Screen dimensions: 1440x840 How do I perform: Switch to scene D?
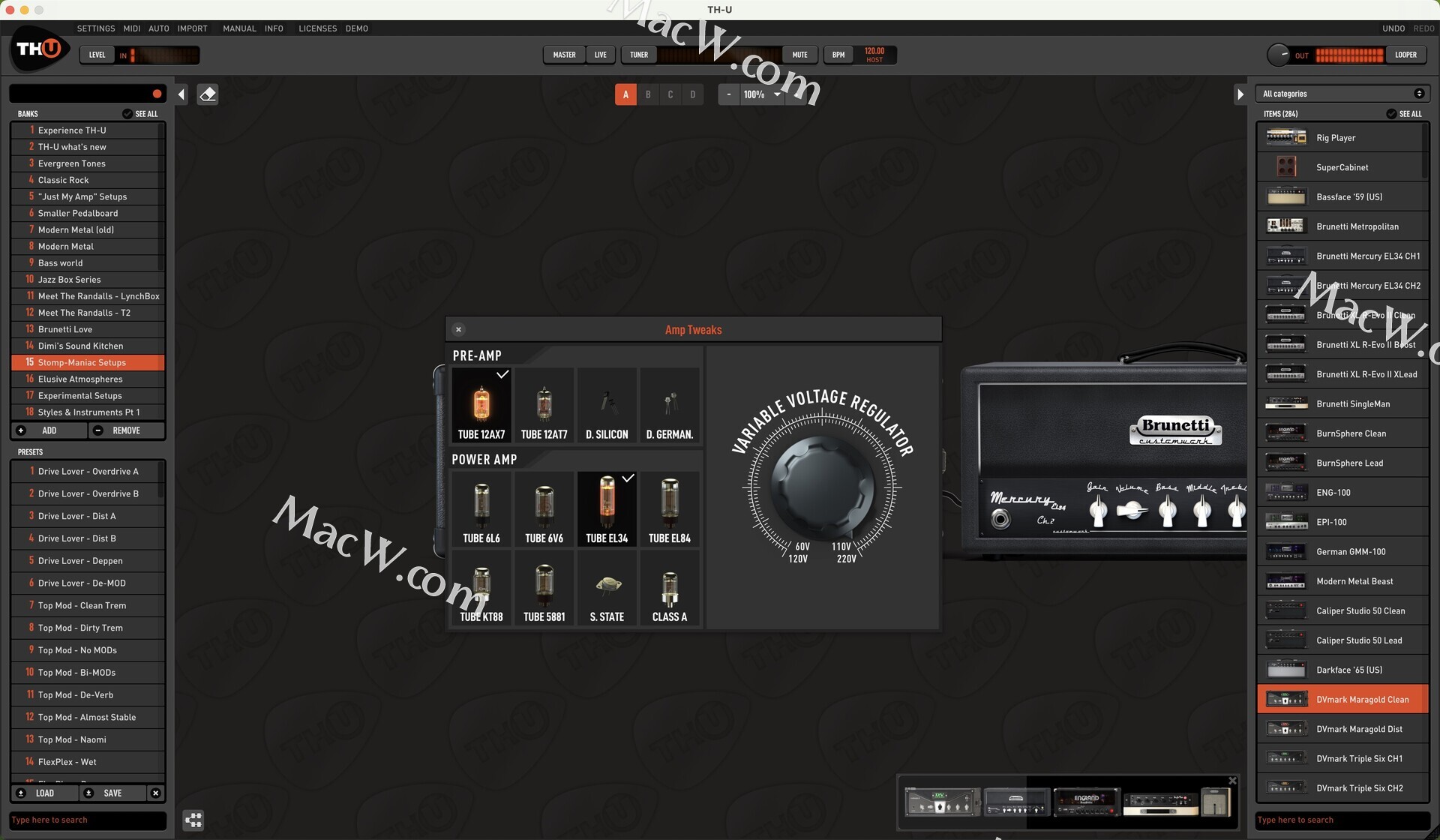coord(693,94)
